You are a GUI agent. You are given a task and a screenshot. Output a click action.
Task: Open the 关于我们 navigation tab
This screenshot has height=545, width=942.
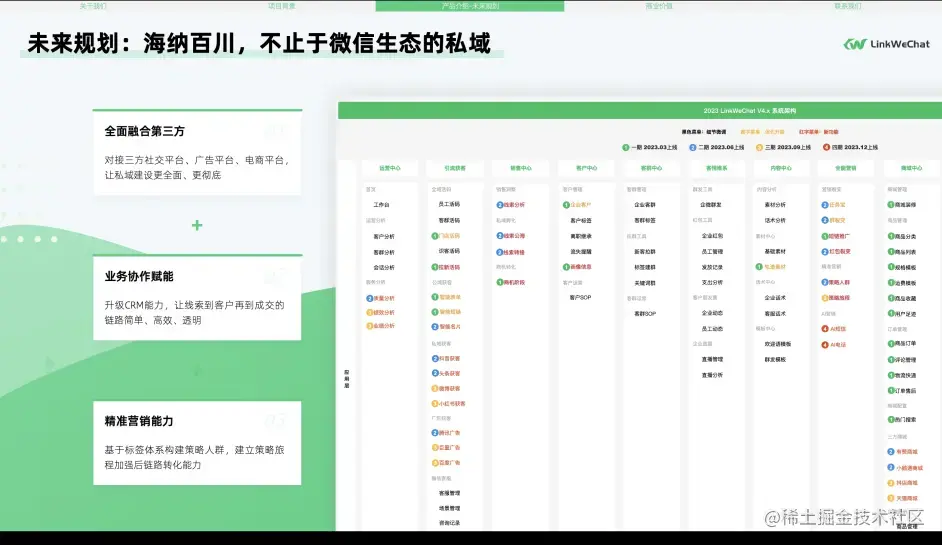click(x=93, y=6)
